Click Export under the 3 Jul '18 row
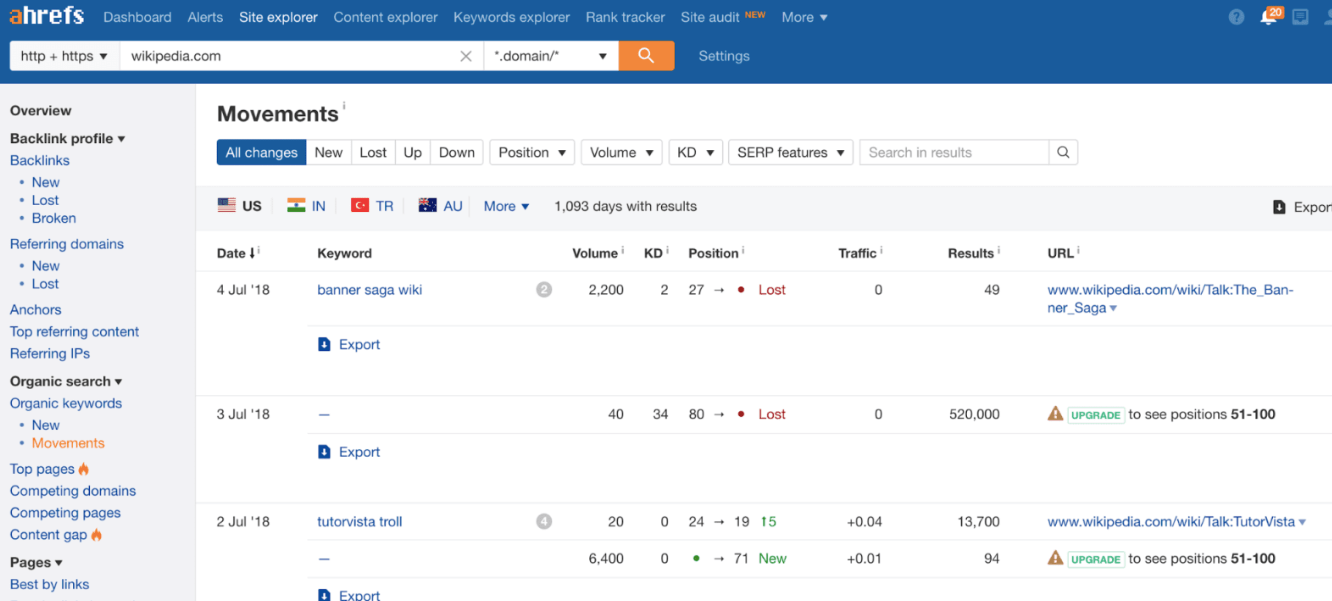1332x601 pixels. [x=349, y=452]
